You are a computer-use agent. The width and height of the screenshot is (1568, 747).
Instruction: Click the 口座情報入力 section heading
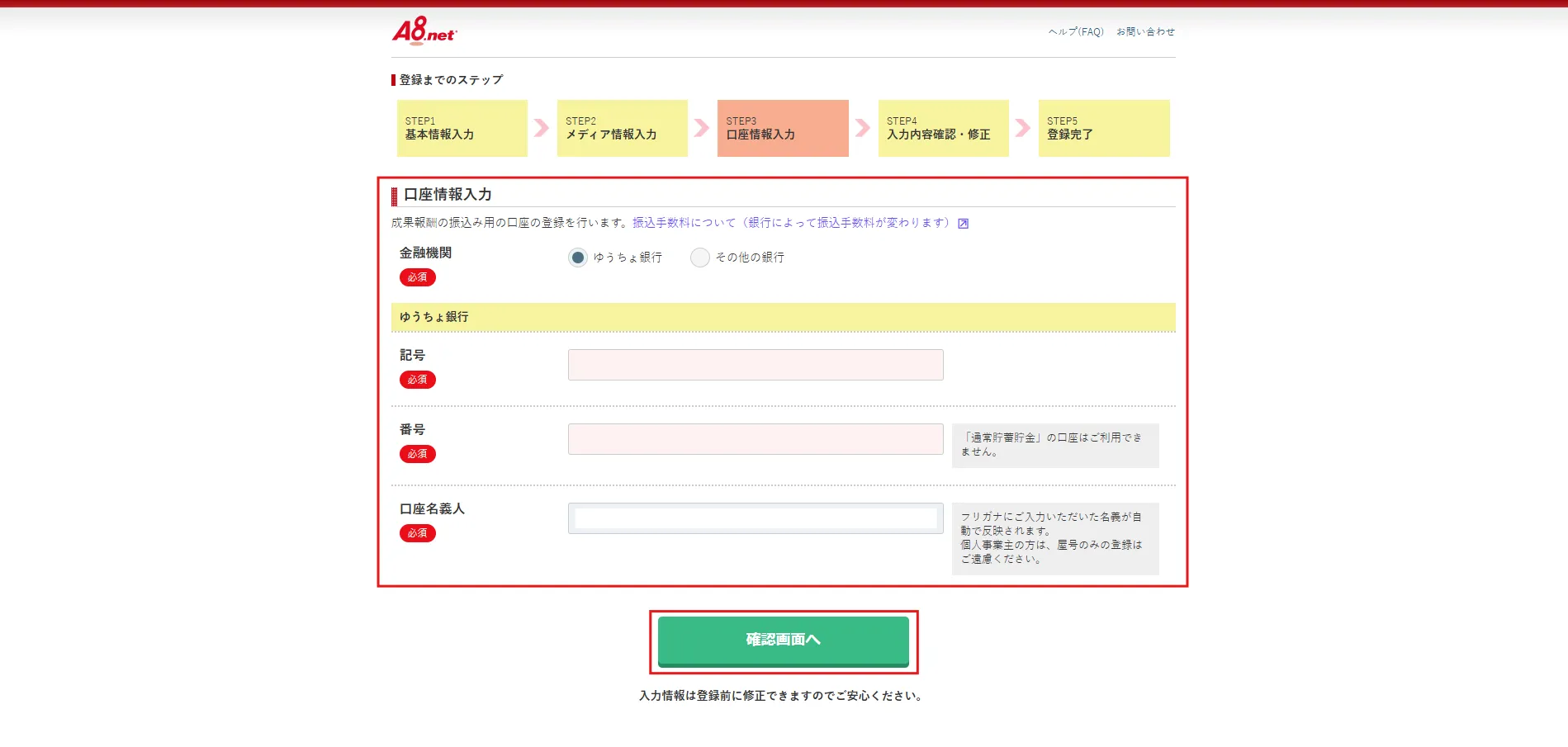448,195
